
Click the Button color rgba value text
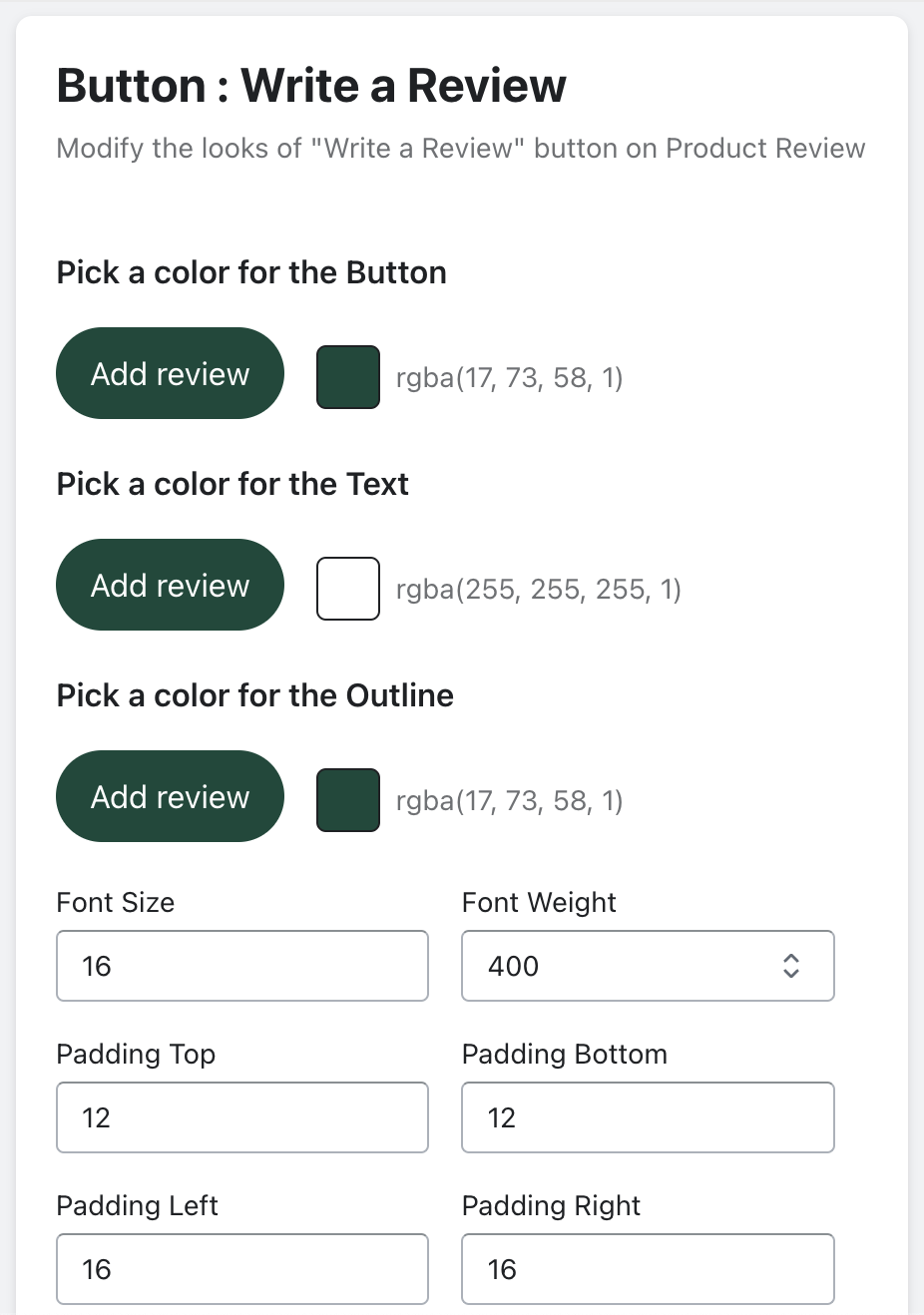coord(509,378)
